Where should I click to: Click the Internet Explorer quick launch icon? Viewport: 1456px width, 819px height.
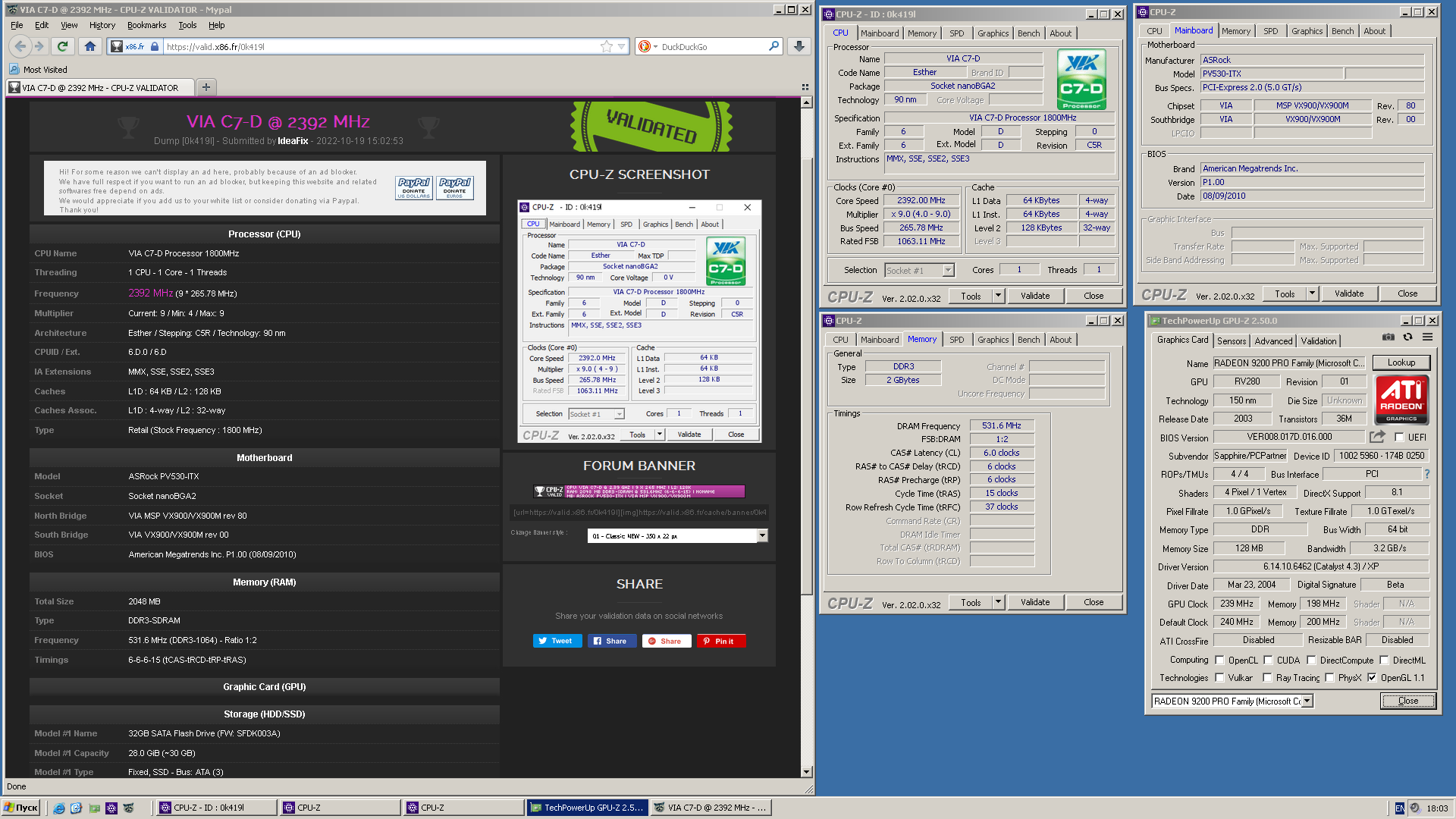point(58,808)
